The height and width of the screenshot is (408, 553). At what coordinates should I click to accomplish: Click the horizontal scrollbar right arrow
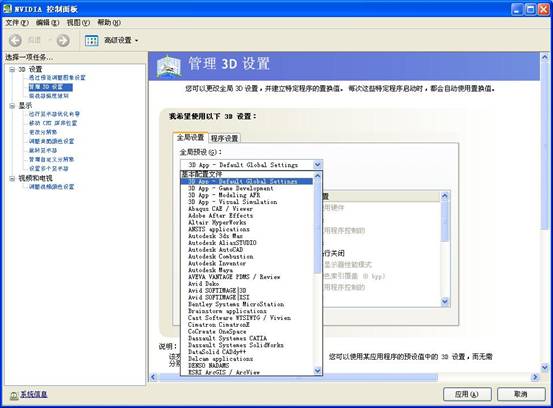tap(535, 377)
